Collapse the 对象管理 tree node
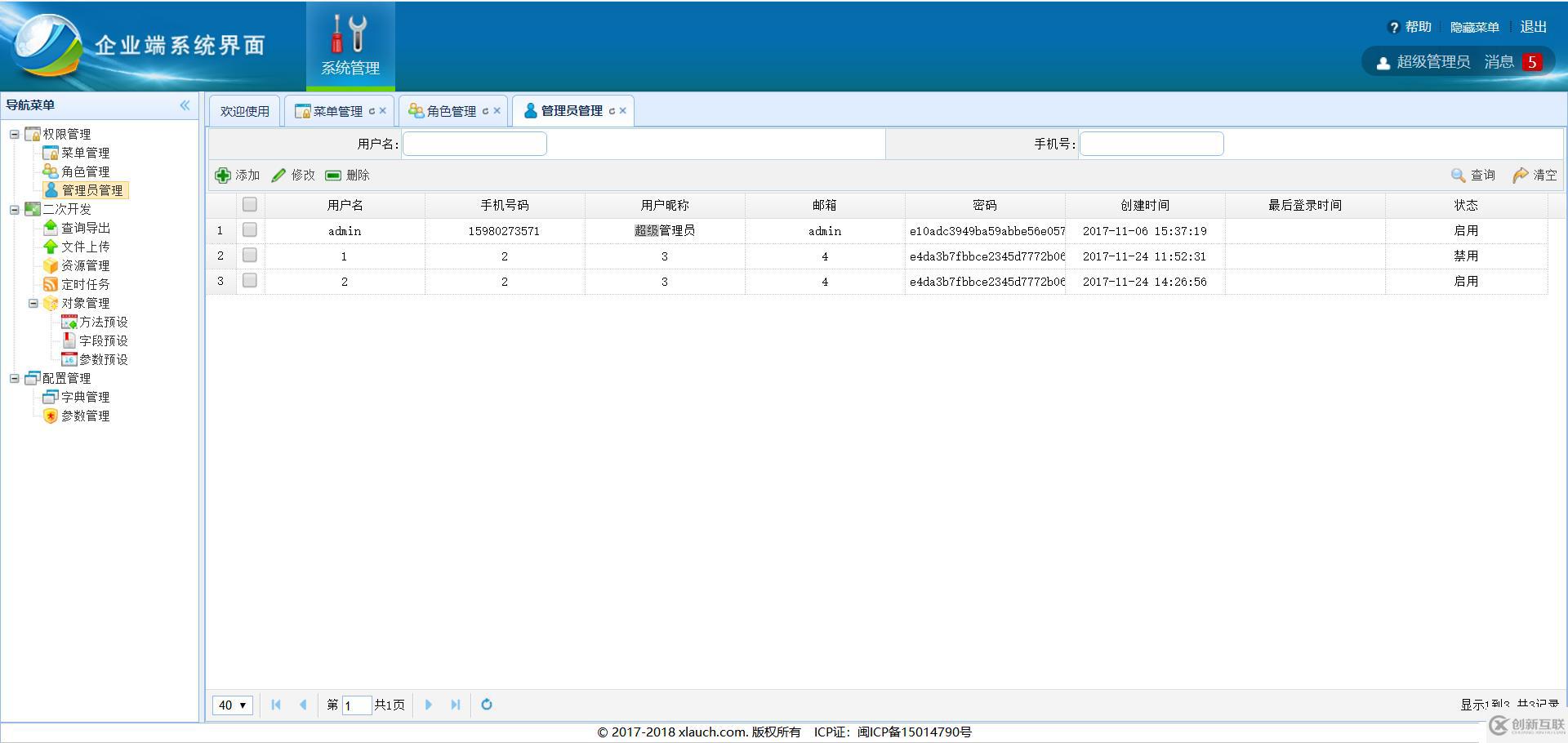The height and width of the screenshot is (743, 1568). tap(33, 302)
